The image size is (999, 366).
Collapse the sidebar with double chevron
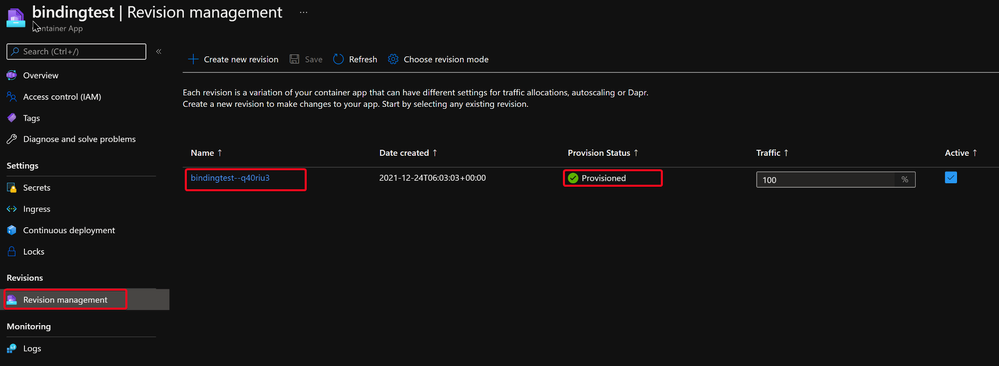coord(159,52)
